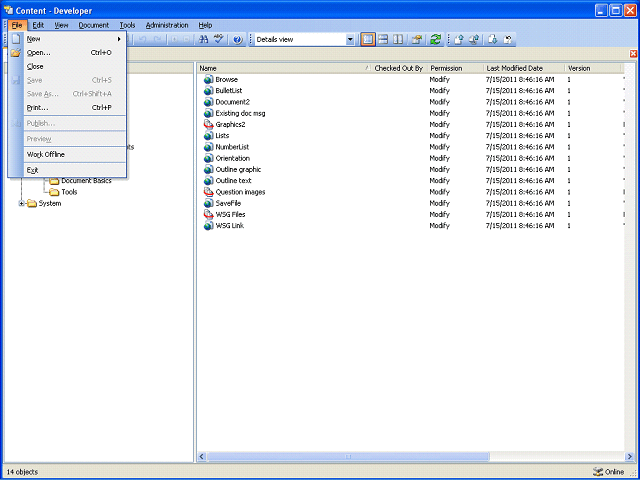640x480 pixels.
Task: Open the Details view dropdown arrow
Action: click(x=350, y=40)
